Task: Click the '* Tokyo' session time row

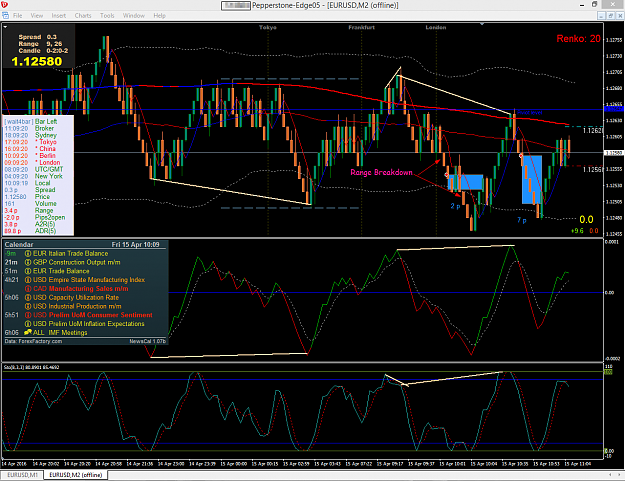Action: [30, 142]
